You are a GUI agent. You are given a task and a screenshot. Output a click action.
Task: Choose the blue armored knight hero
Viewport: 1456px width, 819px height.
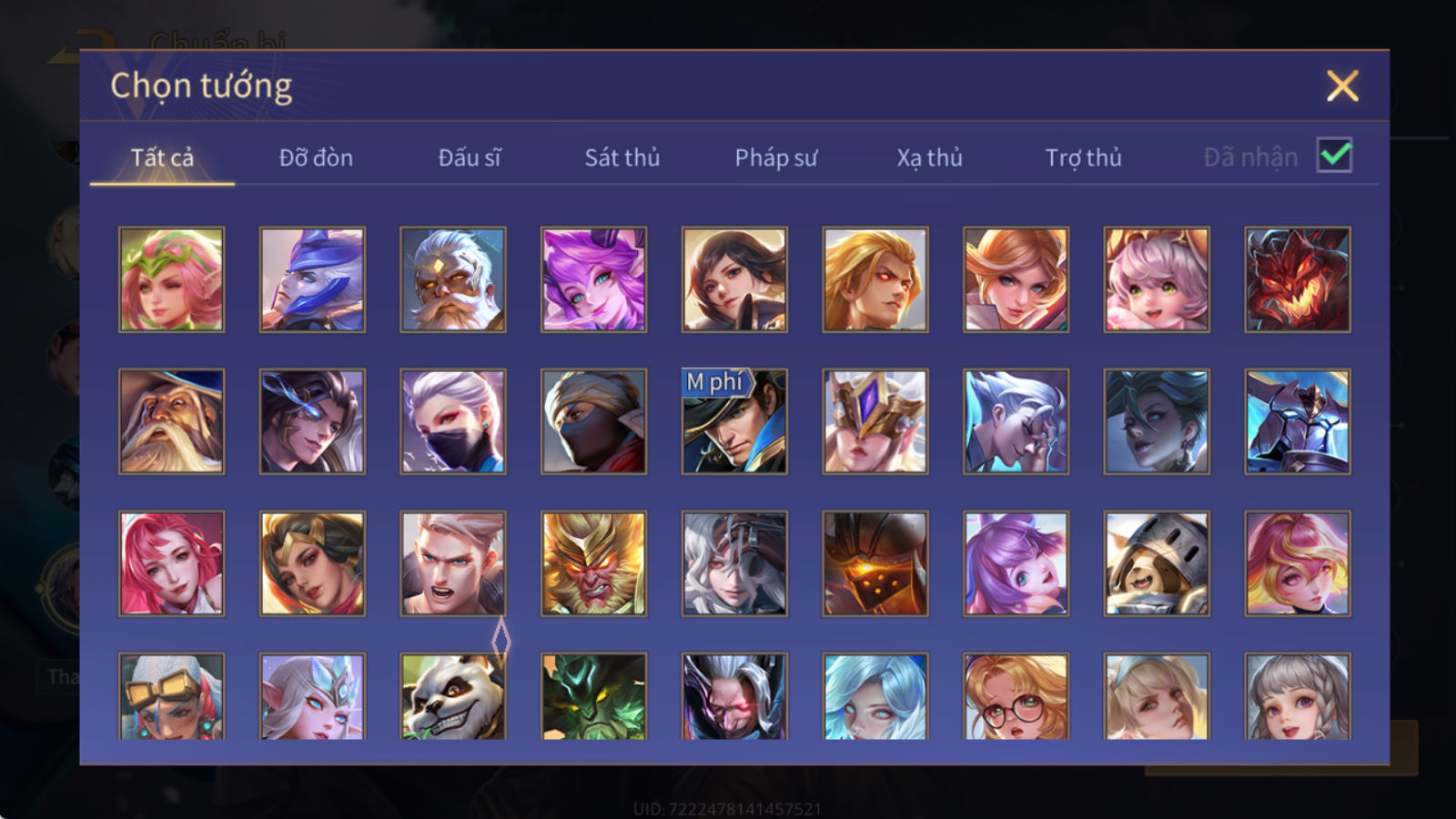coord(1298,421)
